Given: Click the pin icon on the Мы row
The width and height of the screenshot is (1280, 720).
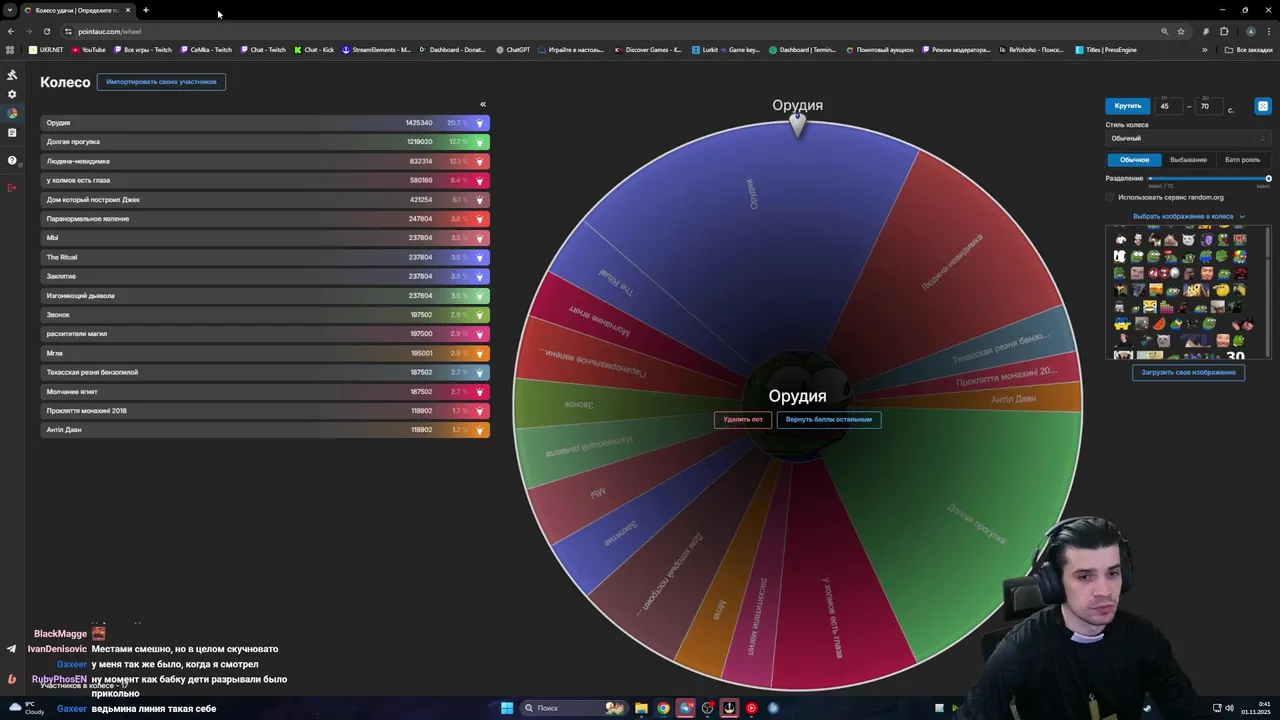Looking at the screenshot, I should pyautogui.click(x=480, y=238).
